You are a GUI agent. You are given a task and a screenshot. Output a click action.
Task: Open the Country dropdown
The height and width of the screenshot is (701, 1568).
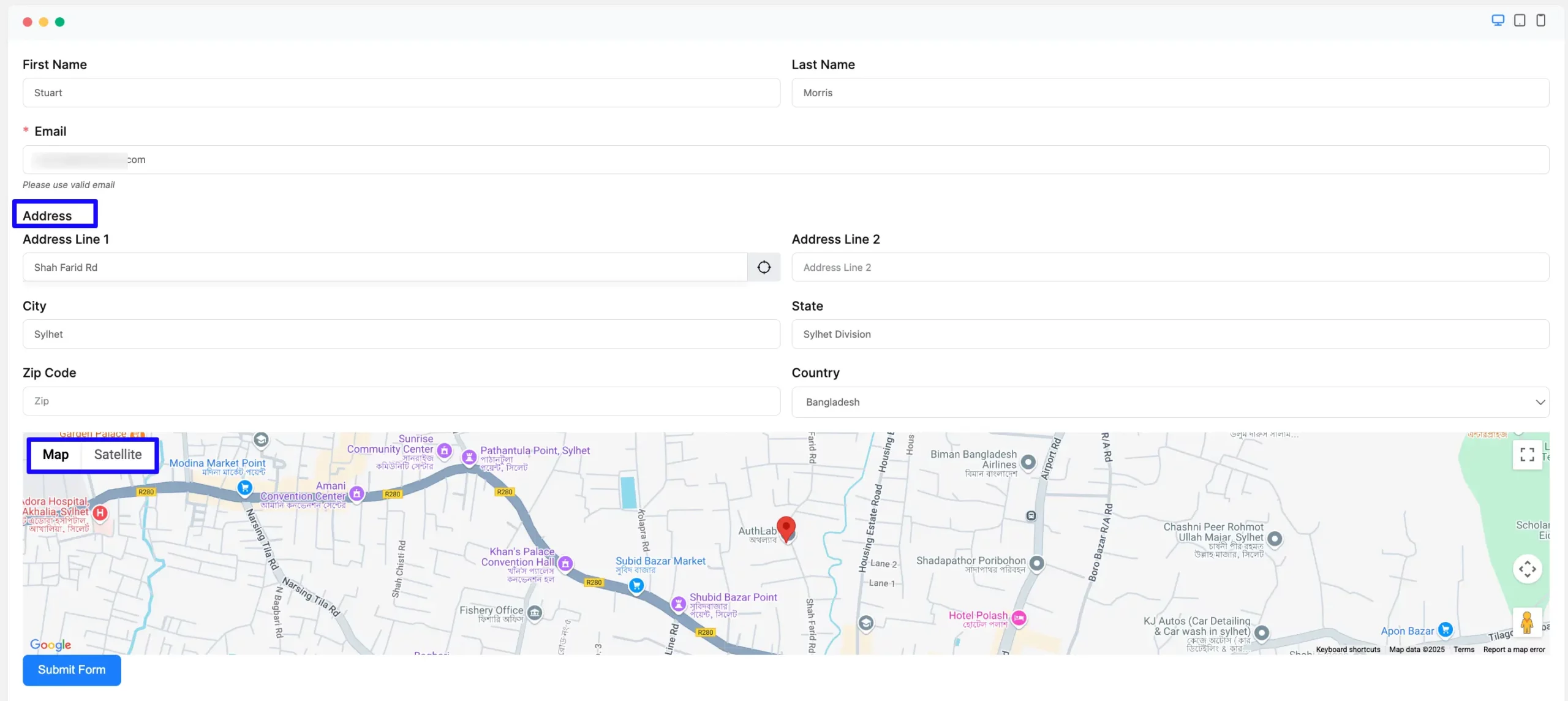tap(1170, 402)
